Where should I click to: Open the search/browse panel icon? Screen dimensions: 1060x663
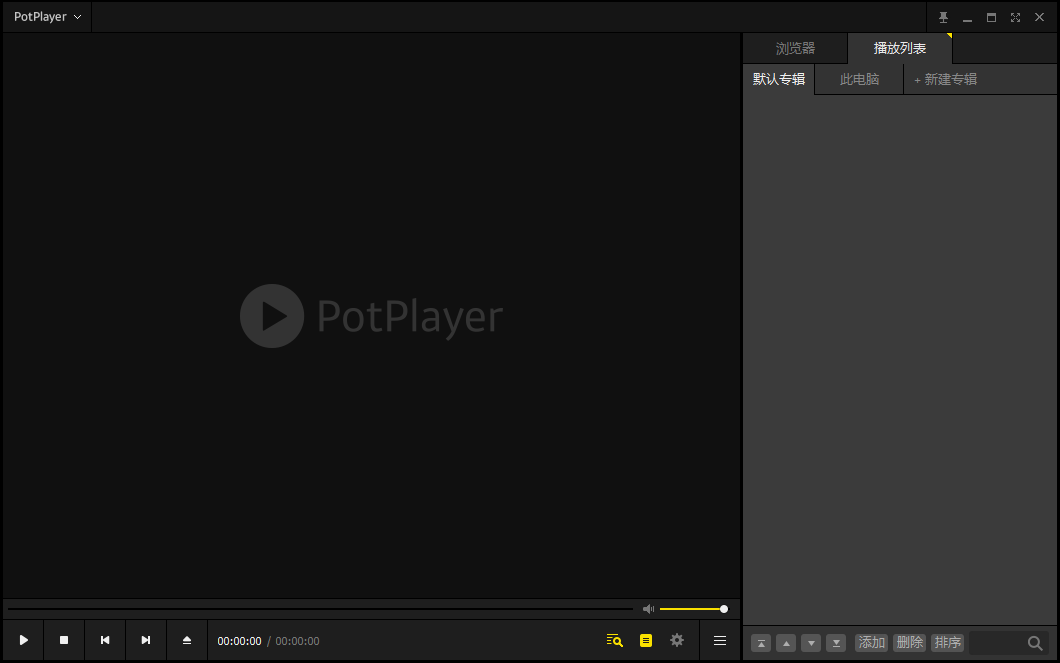[613, 640]
